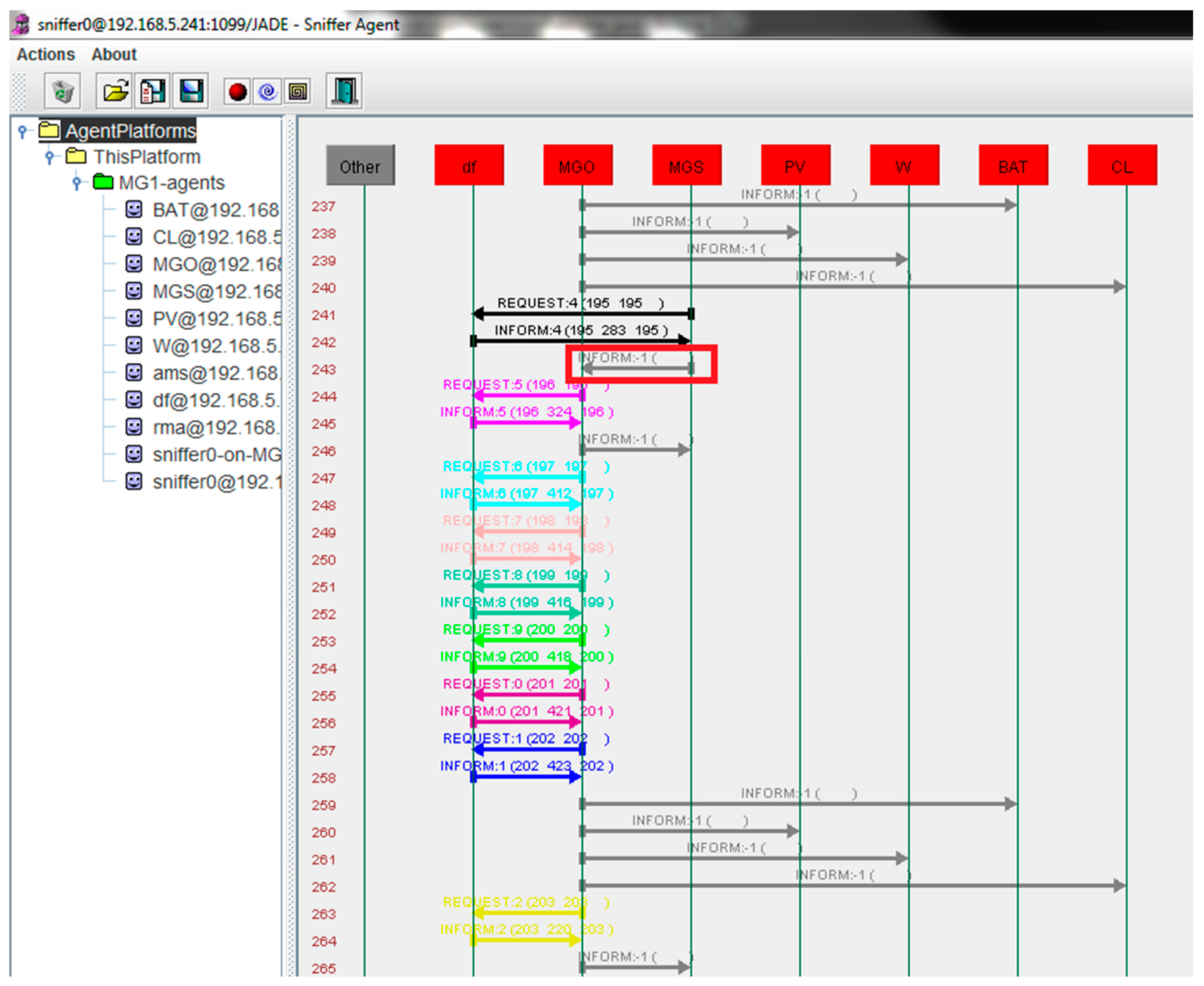Click the boxed INFORM:-1 message arrow on row 243
The height and width of the screenshot is (986, 1204).
pyautogui.click(x=637, y=369)
